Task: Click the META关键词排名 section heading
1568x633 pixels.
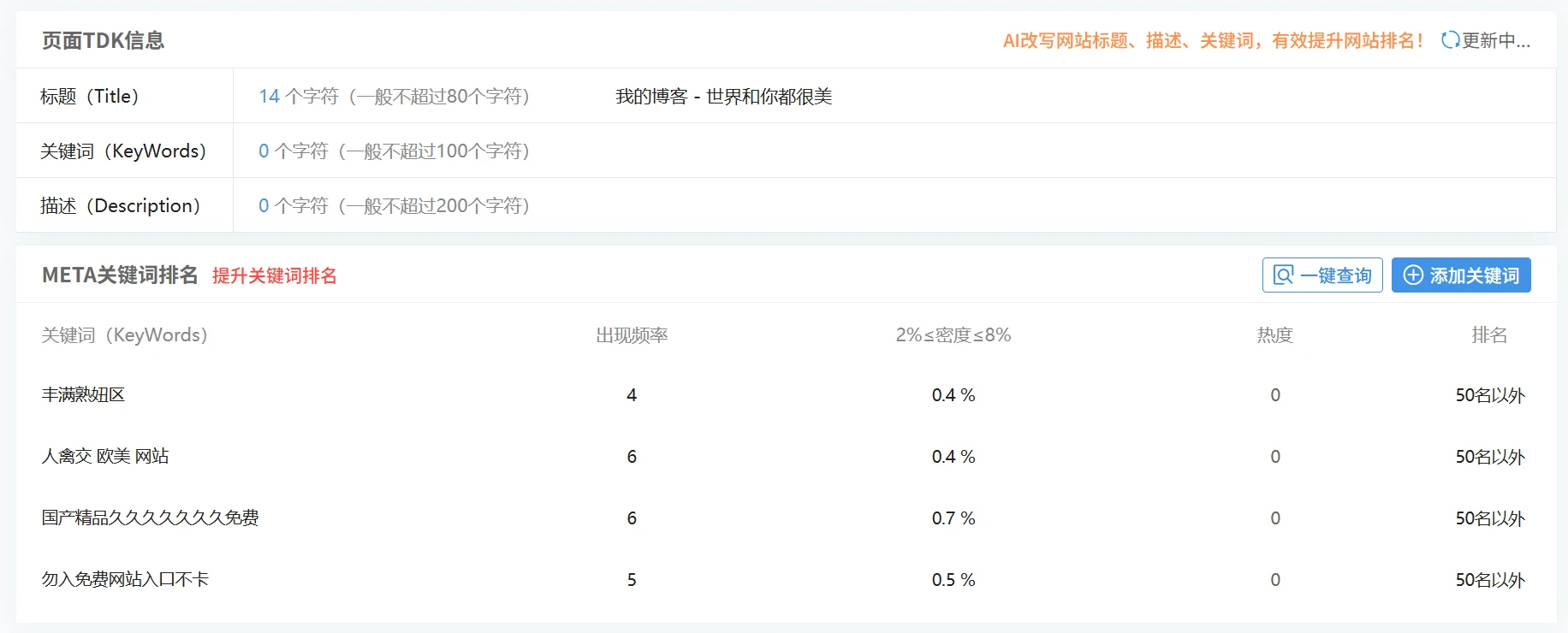Action: point(120,275)
